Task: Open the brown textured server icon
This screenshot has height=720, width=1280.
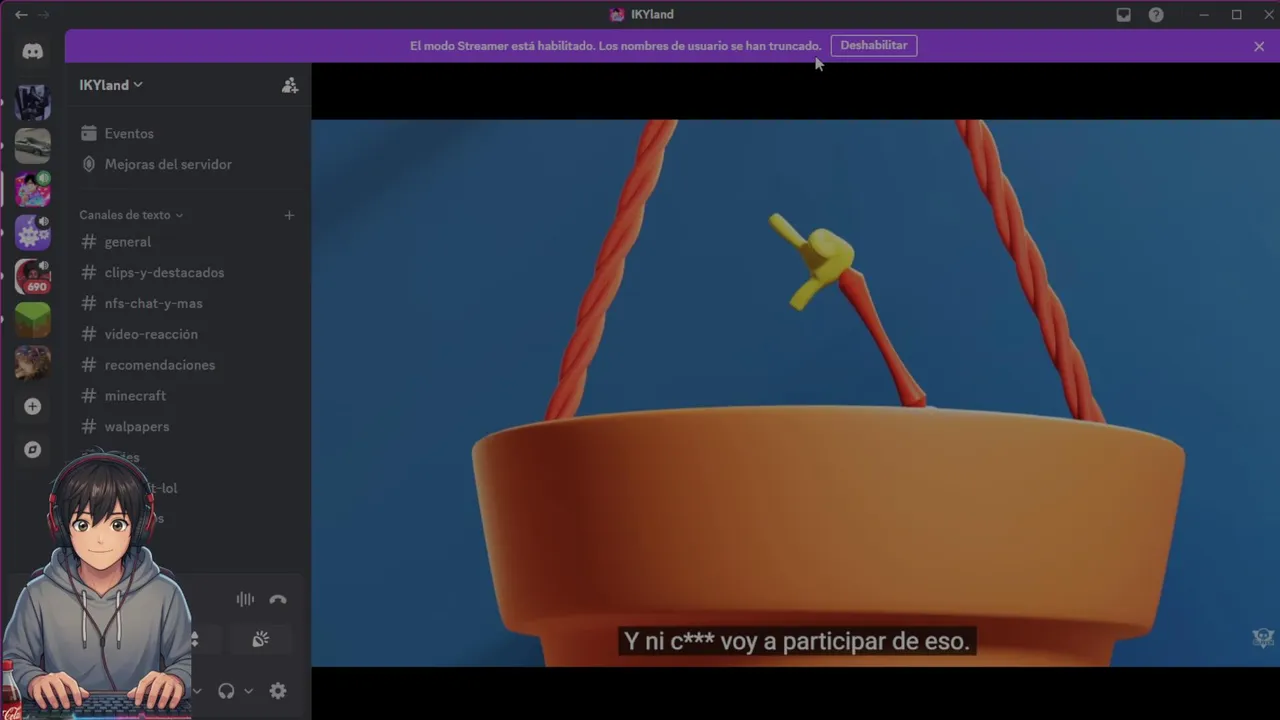Action: (x=33, y=363)
